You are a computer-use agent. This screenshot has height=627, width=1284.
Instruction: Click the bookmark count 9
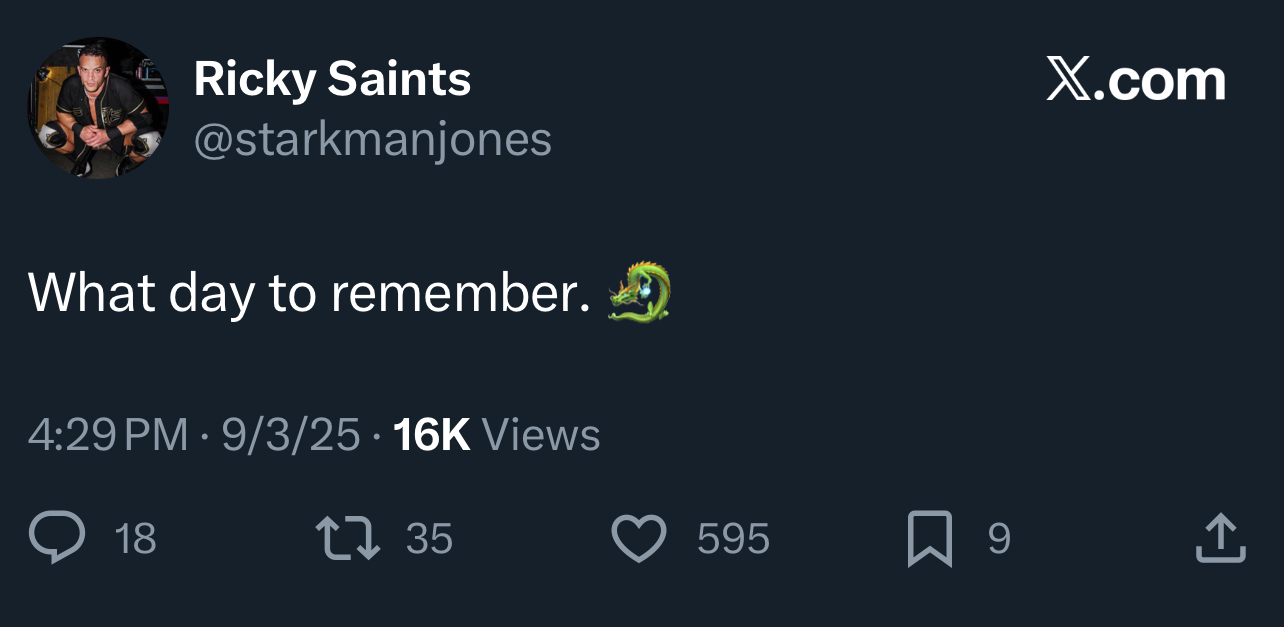999,540
